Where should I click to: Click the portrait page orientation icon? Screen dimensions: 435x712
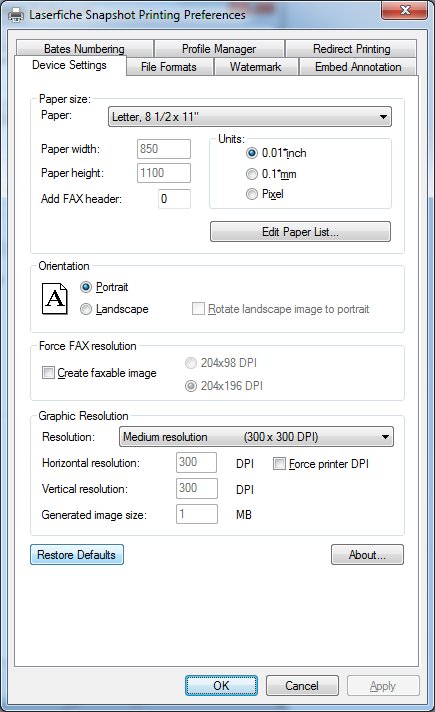(x=55, y=298)
